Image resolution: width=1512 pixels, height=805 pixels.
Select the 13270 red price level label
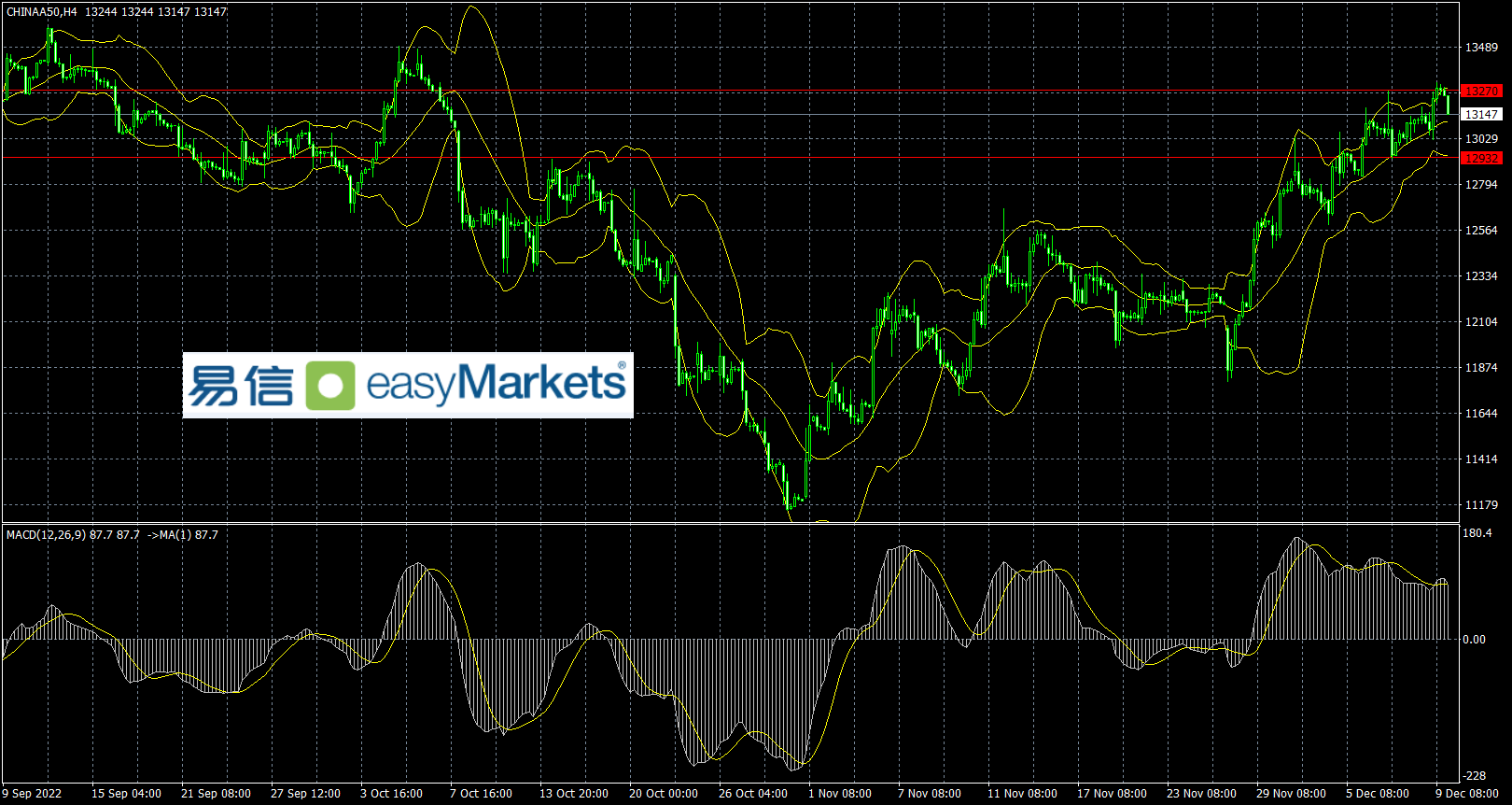1481,92
